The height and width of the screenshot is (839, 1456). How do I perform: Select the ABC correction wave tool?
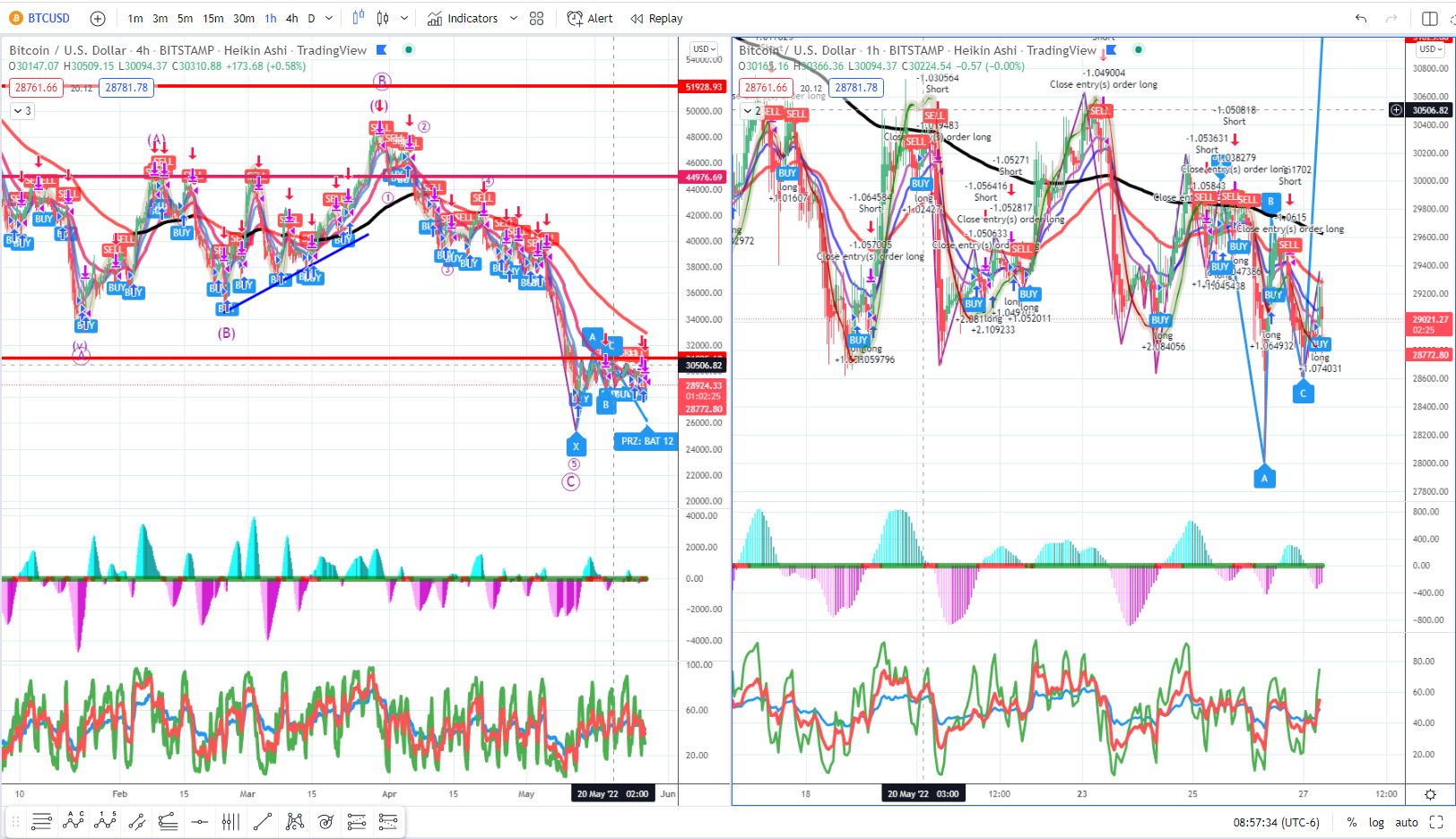pyautogui.click(x=74, y=821)
